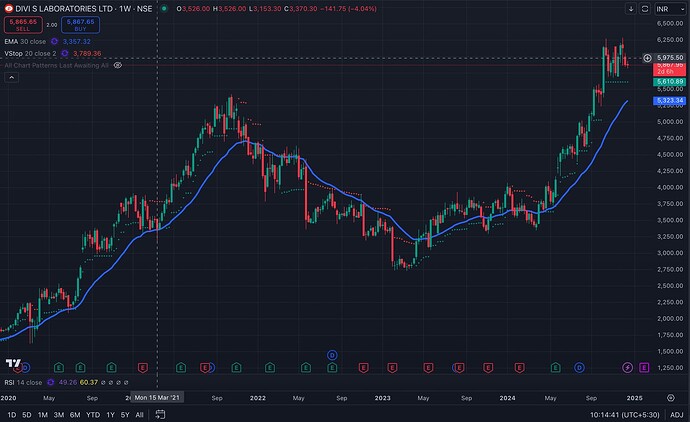Click the circular arrows icon next to INR
690x422 pixels.
tap(645, 9)
